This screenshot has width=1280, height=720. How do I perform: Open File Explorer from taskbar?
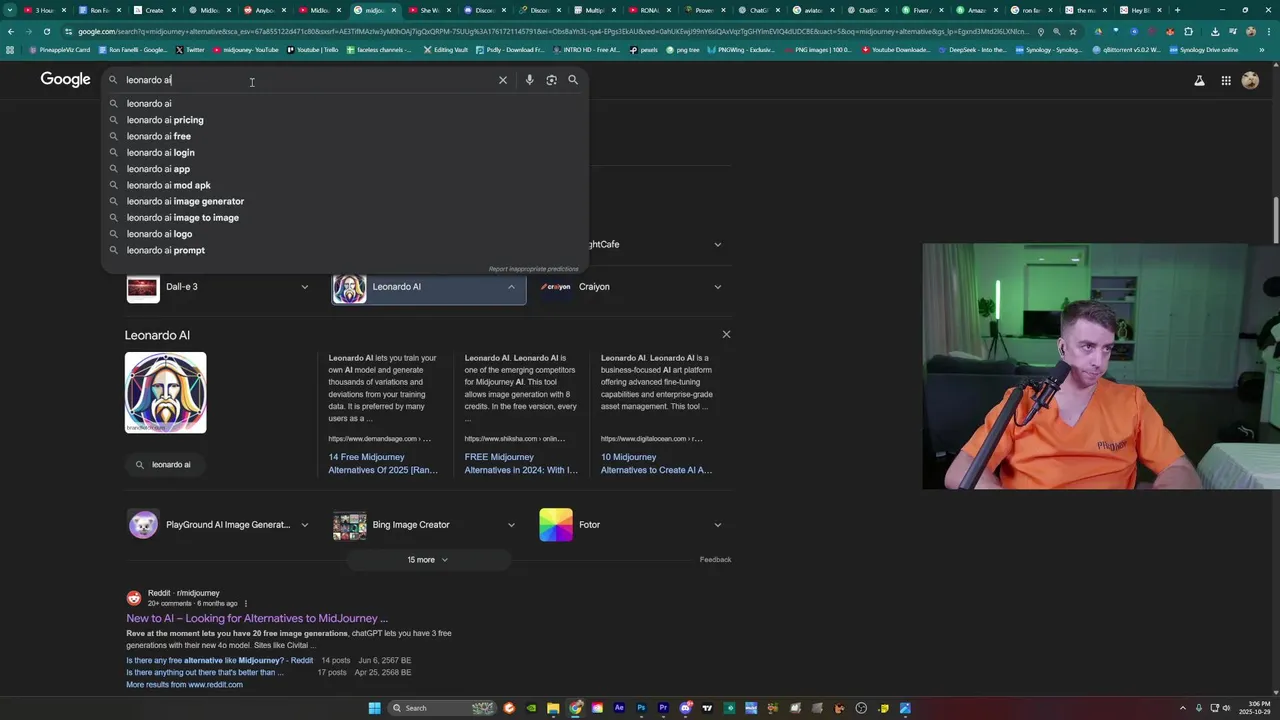click(x=553, y=708)
